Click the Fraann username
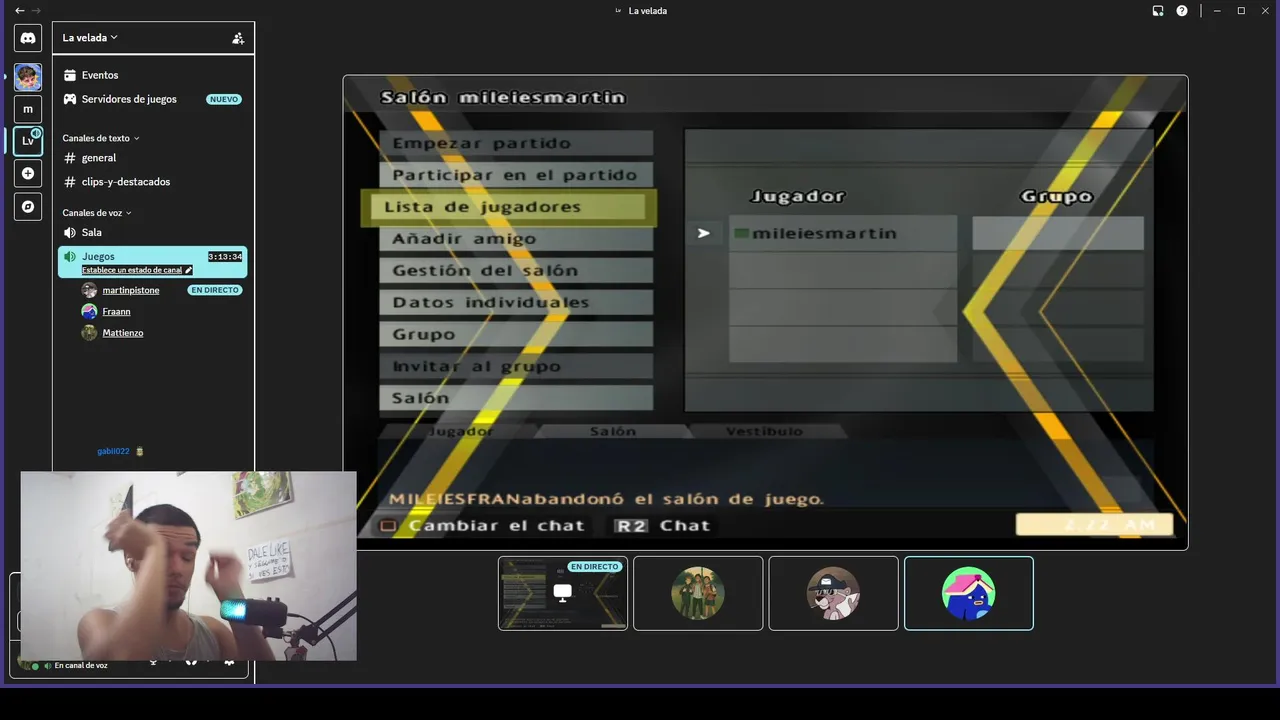This screenshot has height=720, width=1280. coord(116,311)
